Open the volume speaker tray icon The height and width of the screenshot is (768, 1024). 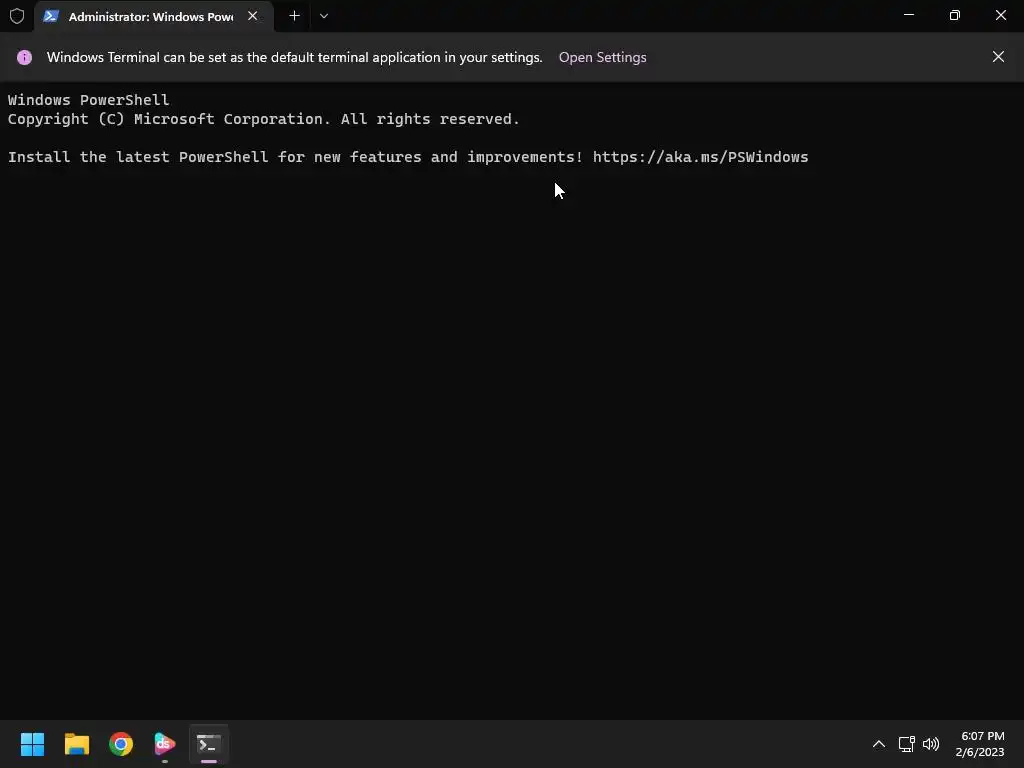point(931,744)
